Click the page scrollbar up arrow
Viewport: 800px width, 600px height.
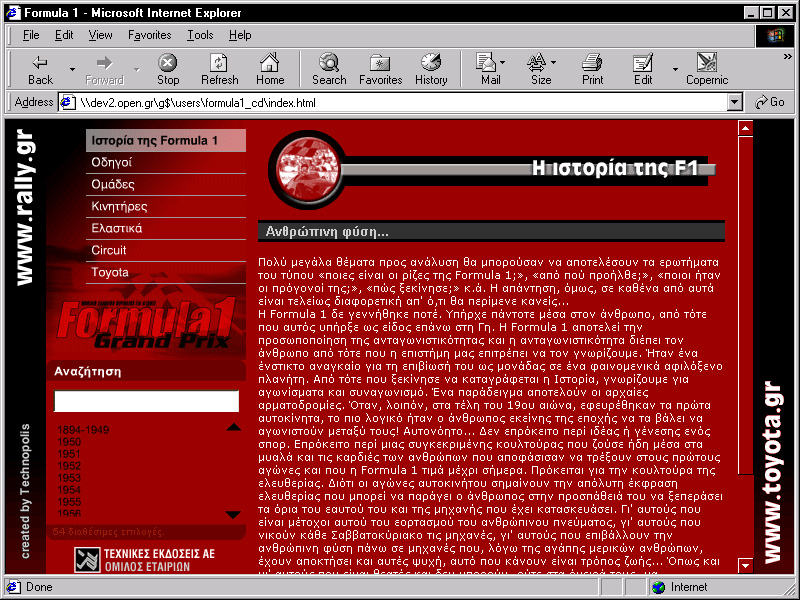pos(745,128)
